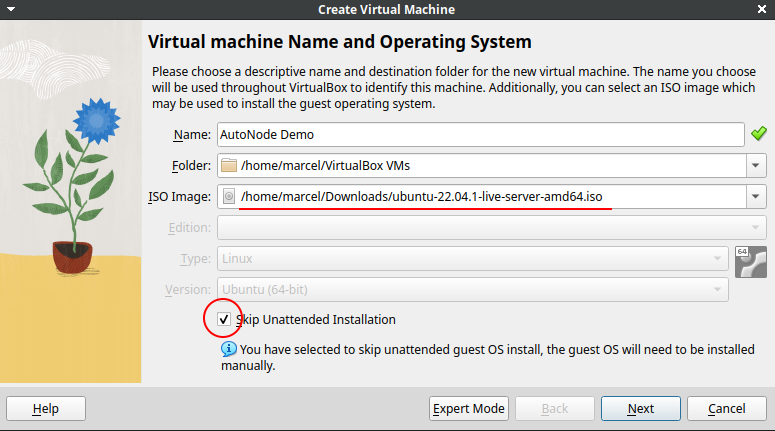Click the blue info icon
775x431 pixels.
pos(228,349)
